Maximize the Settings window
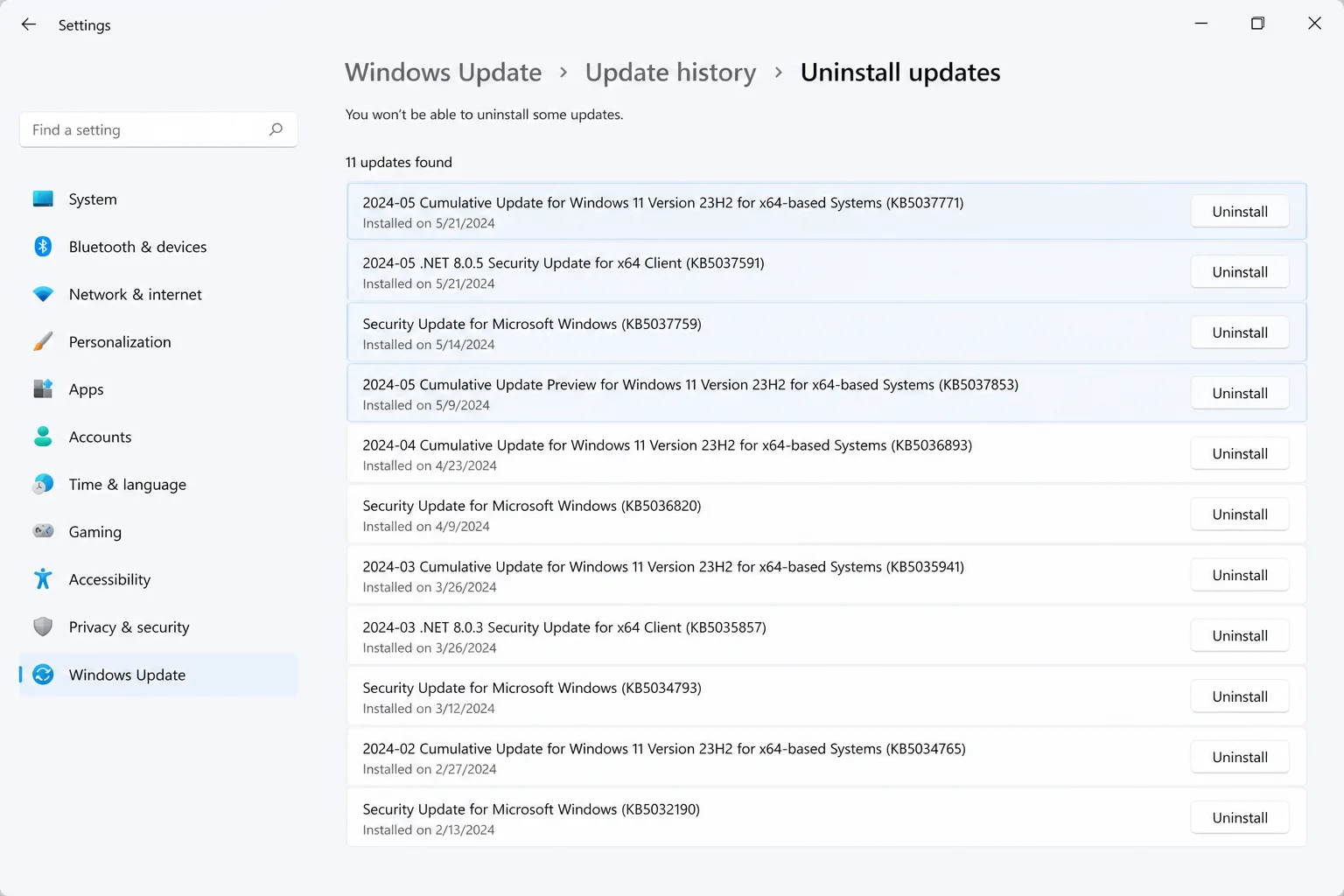The image size is (1344, 896). coord(1257,24)
